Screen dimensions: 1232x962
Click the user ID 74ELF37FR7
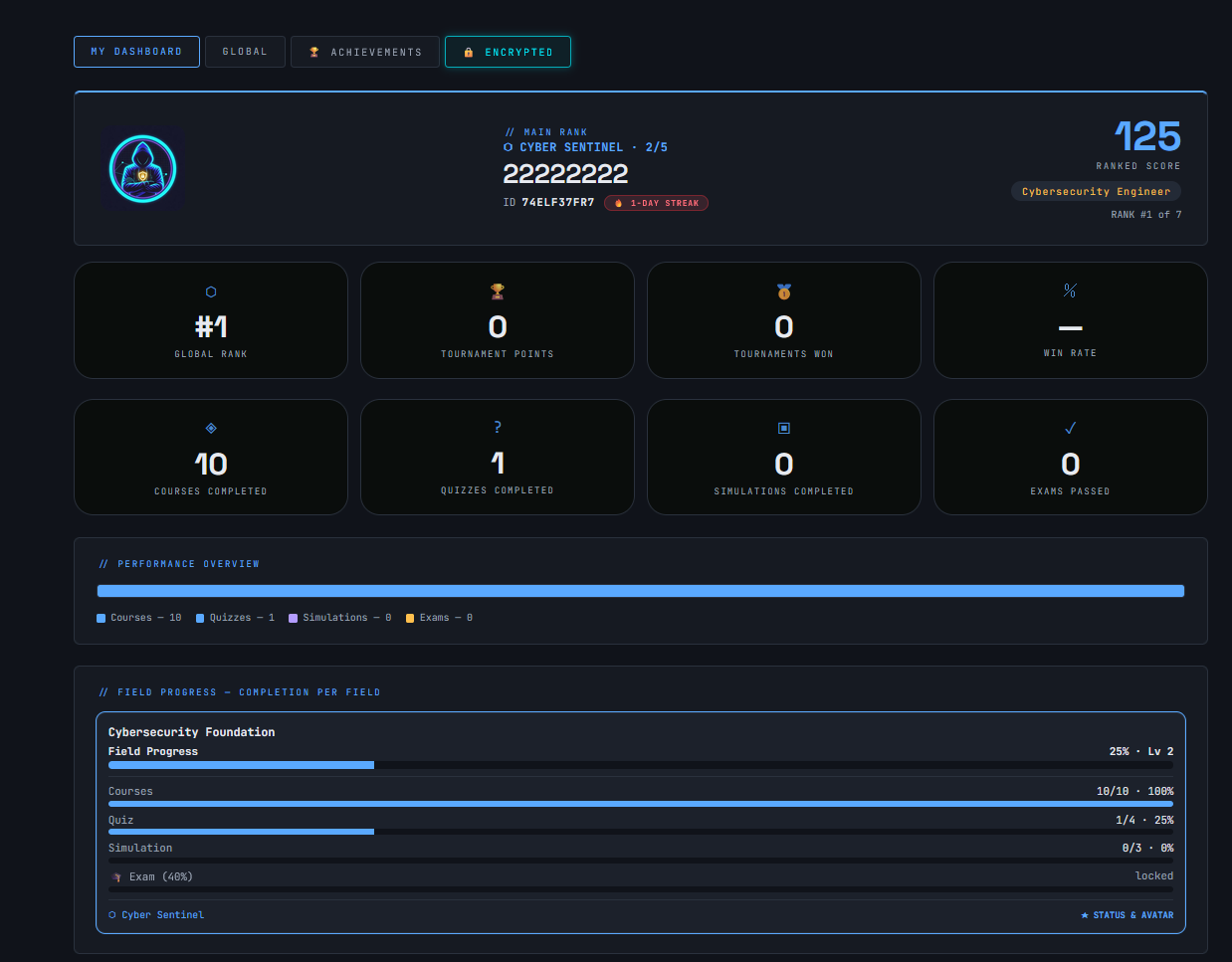tap(557, 202)
